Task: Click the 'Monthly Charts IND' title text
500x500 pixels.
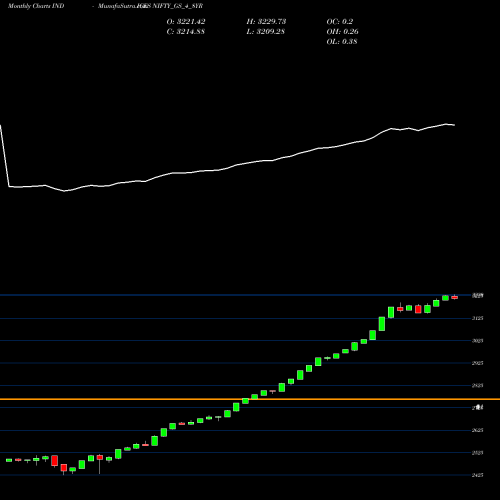Action: point(36,6)
